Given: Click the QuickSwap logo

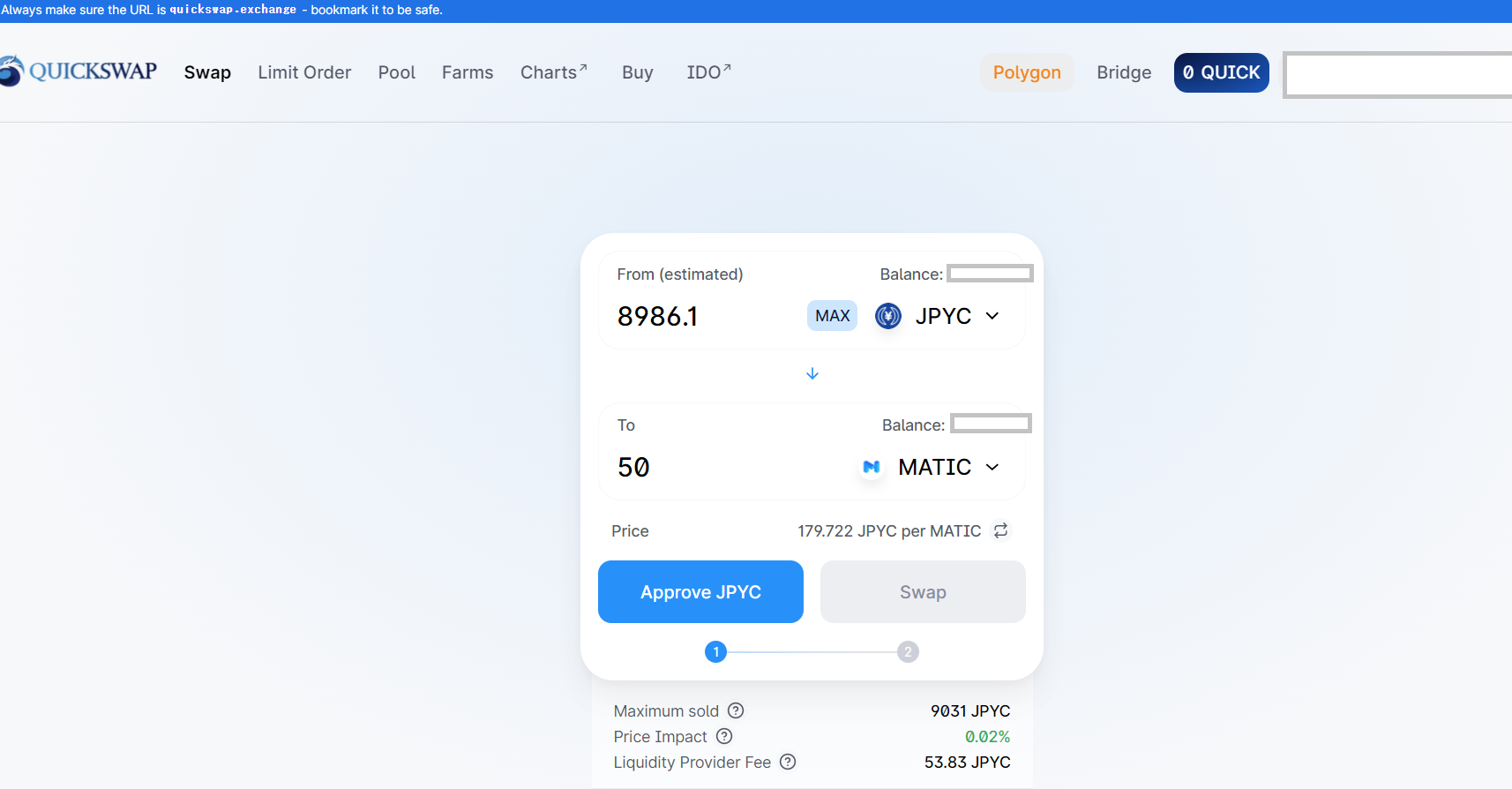Looking at the screenshot, I should pos(79,71).
